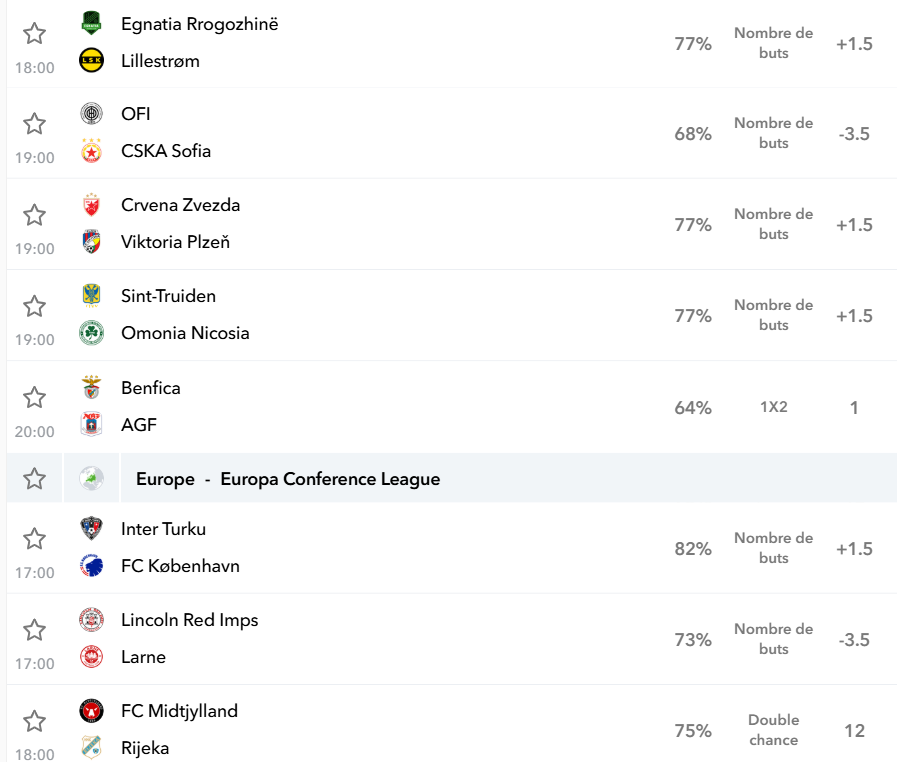Click the FC København club logo

click(x=92, y=566)
